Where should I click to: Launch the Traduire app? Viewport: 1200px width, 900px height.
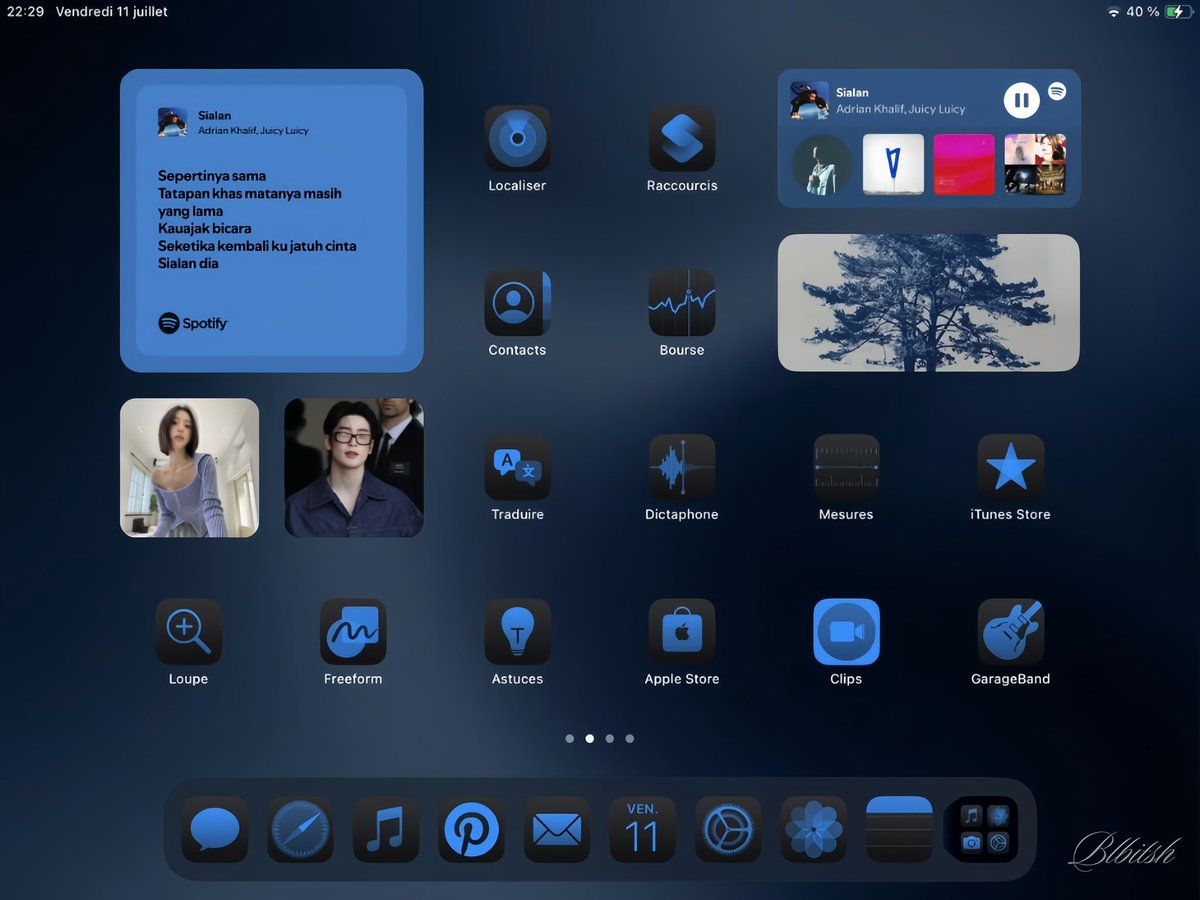[x=517, y=467]
